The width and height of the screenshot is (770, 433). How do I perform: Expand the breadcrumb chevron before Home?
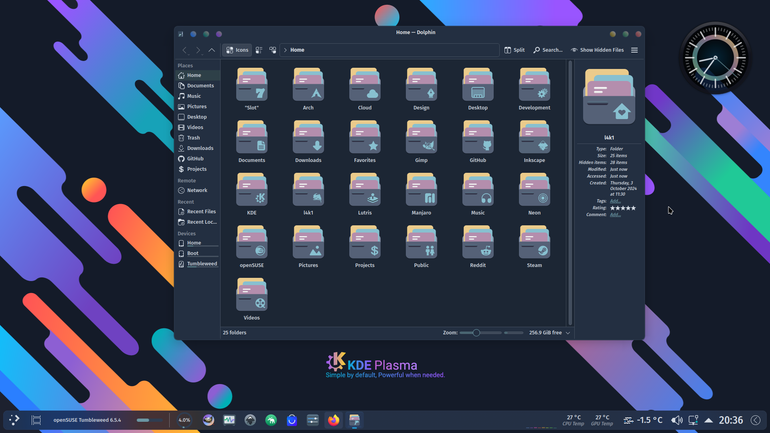(285, 50)
